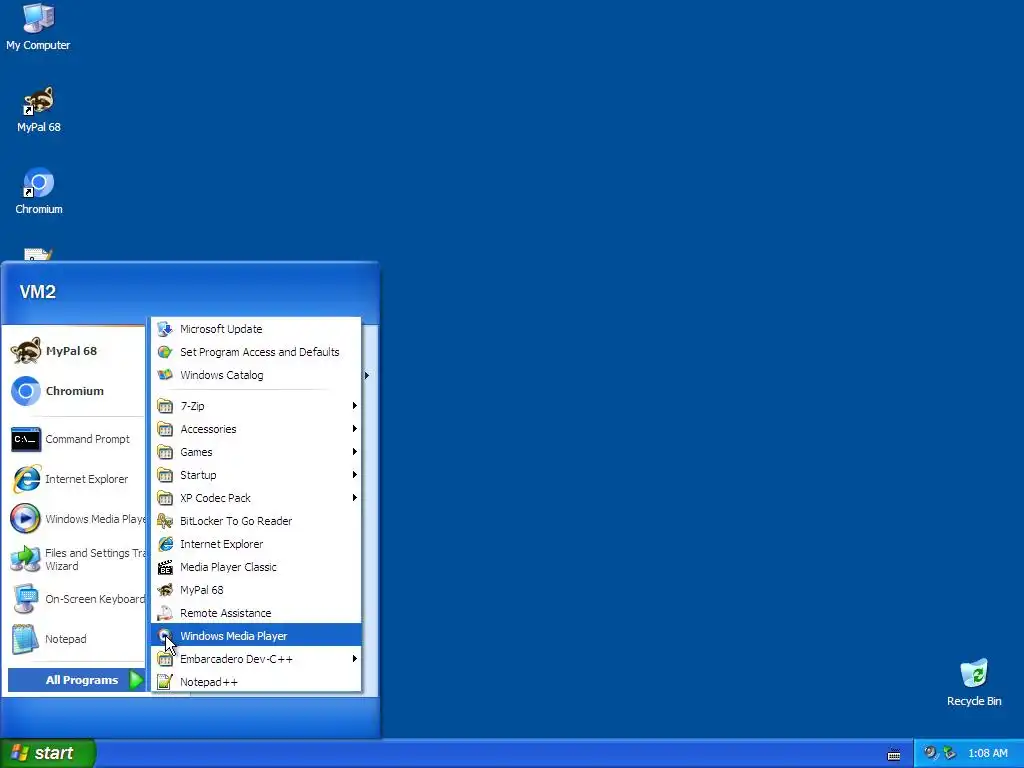Open the Recycle Bin icon

click(x=974, y=683)
